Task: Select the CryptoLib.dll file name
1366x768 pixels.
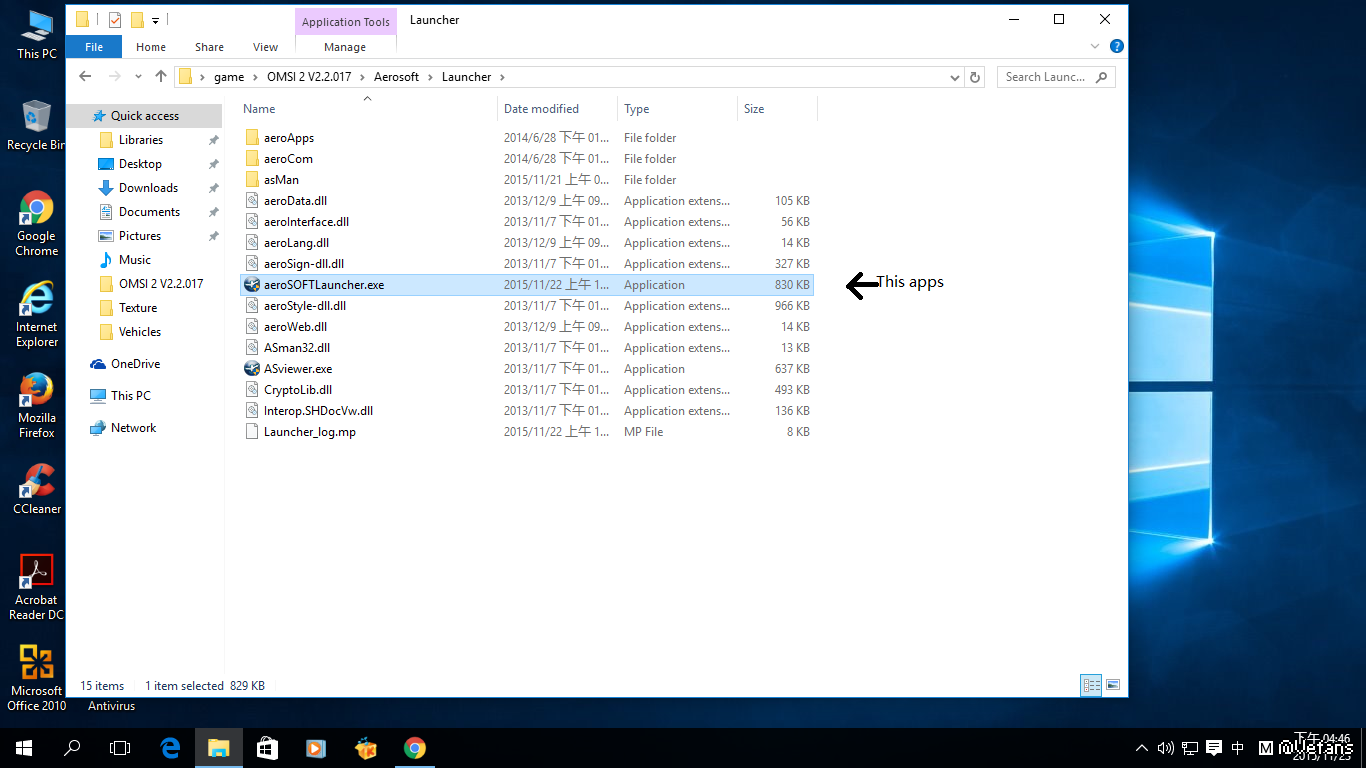Action: pyautogui.click(x=298, y=390)
